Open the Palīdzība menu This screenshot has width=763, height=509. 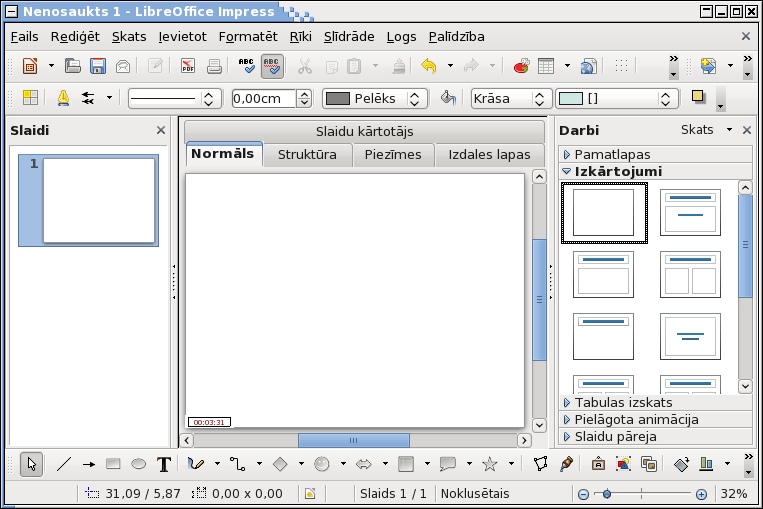coord(456,37)
